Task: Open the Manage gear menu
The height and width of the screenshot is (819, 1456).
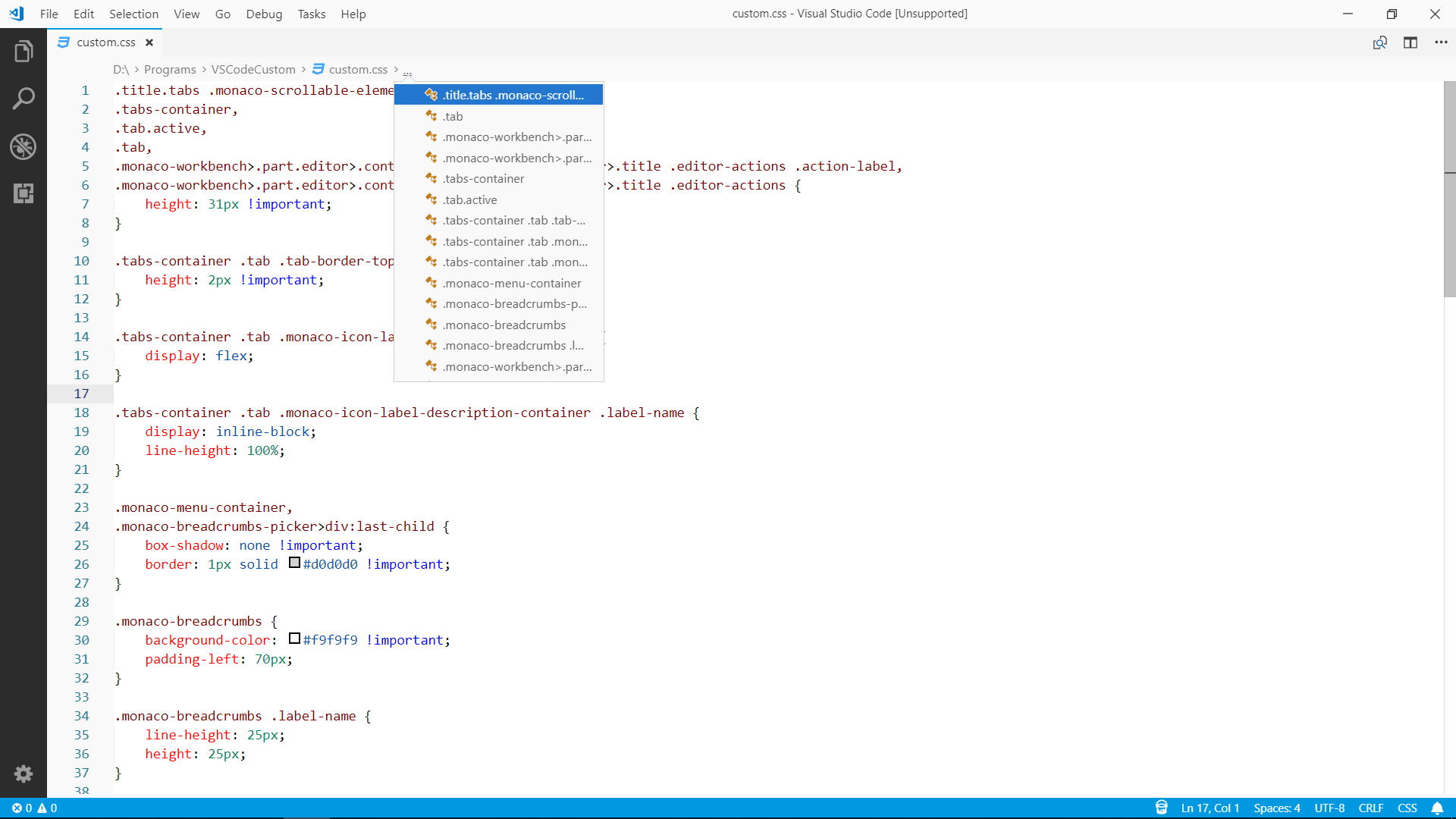Action: click(24, 773)
